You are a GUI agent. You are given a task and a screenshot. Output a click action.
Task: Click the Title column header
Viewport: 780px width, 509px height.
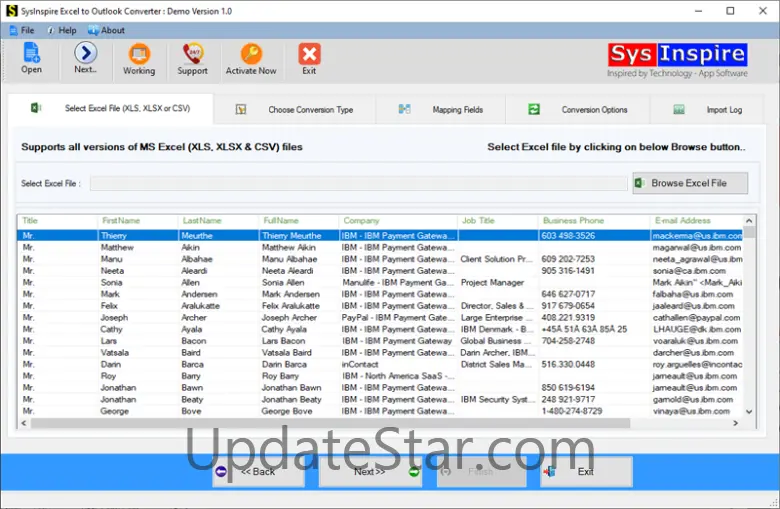[57, 220]
